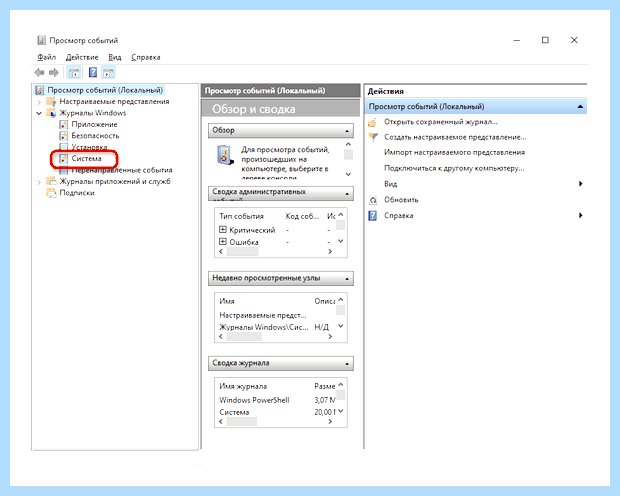The image size is (620, 496).
Task: Collapse Недавно просмотренные узлы section
Action: point(347,279)
